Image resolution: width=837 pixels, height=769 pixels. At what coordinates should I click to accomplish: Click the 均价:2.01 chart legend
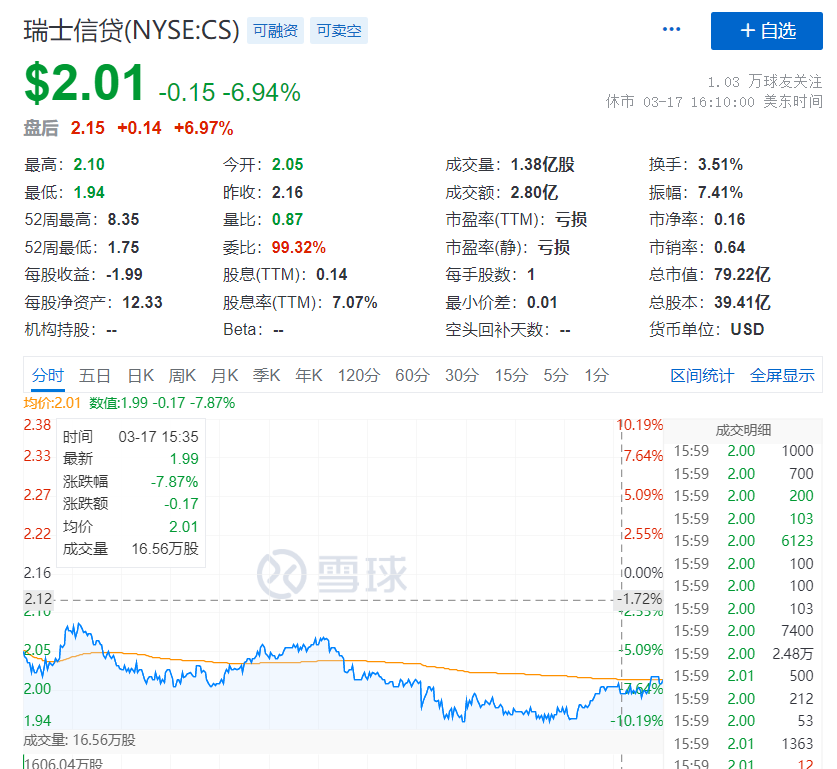52,403
